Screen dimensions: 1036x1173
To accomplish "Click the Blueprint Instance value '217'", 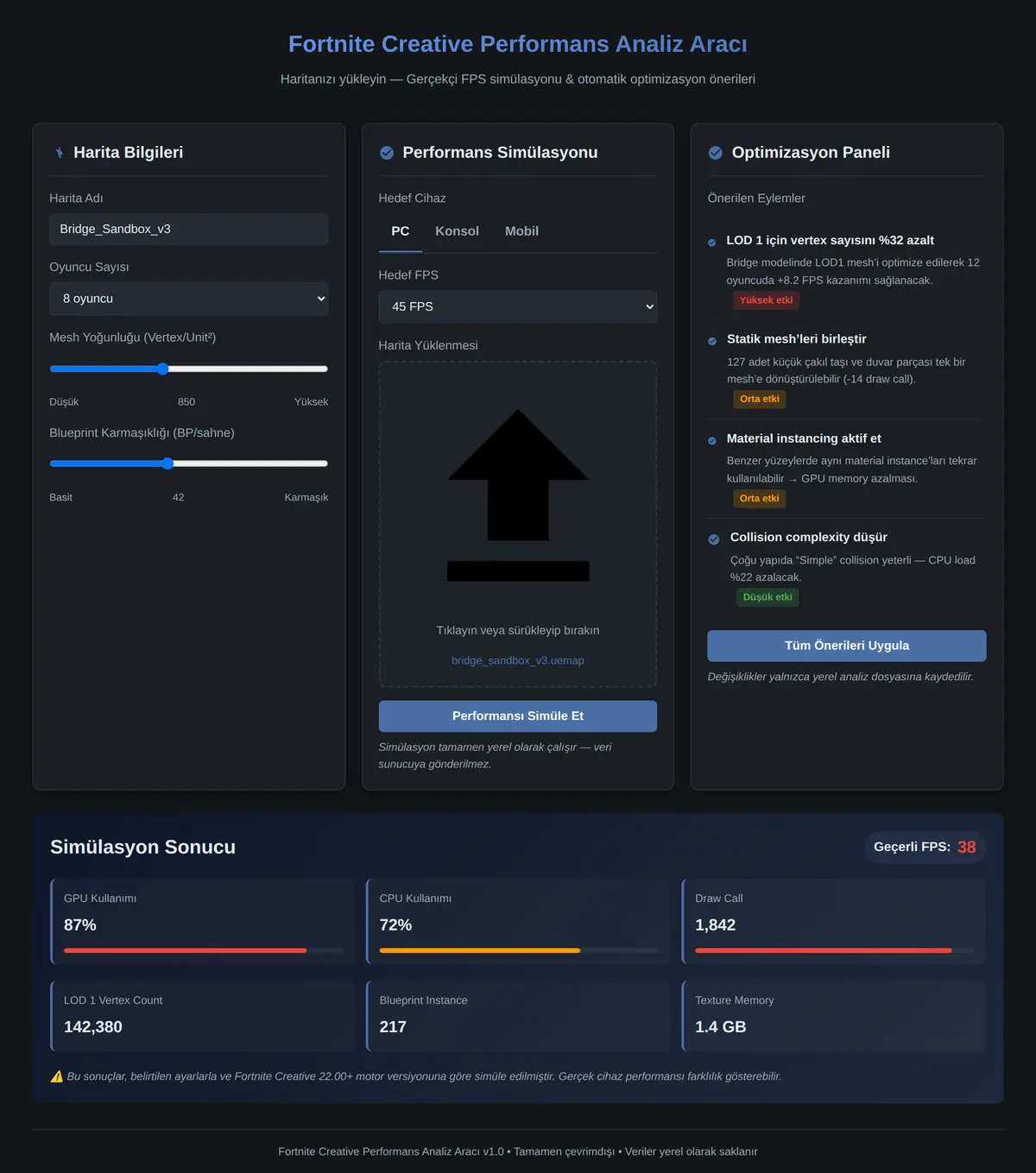I will click(x=393, y=1027).
